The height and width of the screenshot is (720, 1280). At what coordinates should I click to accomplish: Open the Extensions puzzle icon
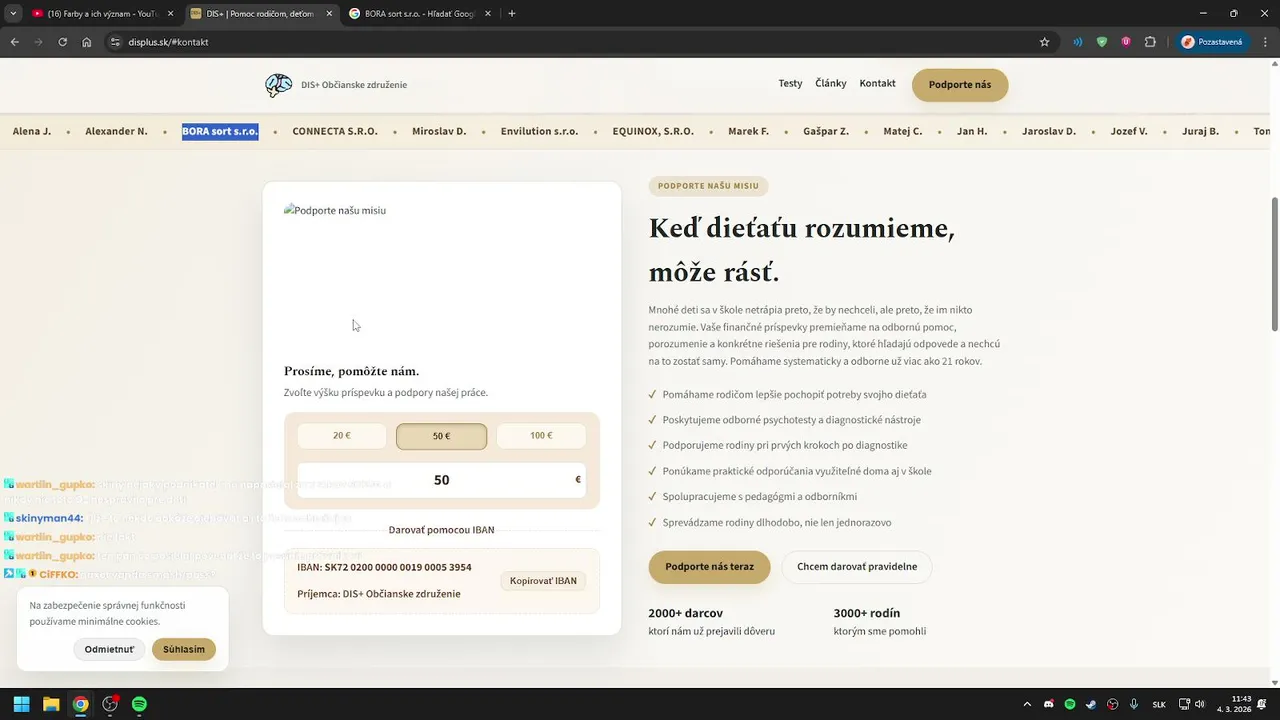coord(1150,42)
